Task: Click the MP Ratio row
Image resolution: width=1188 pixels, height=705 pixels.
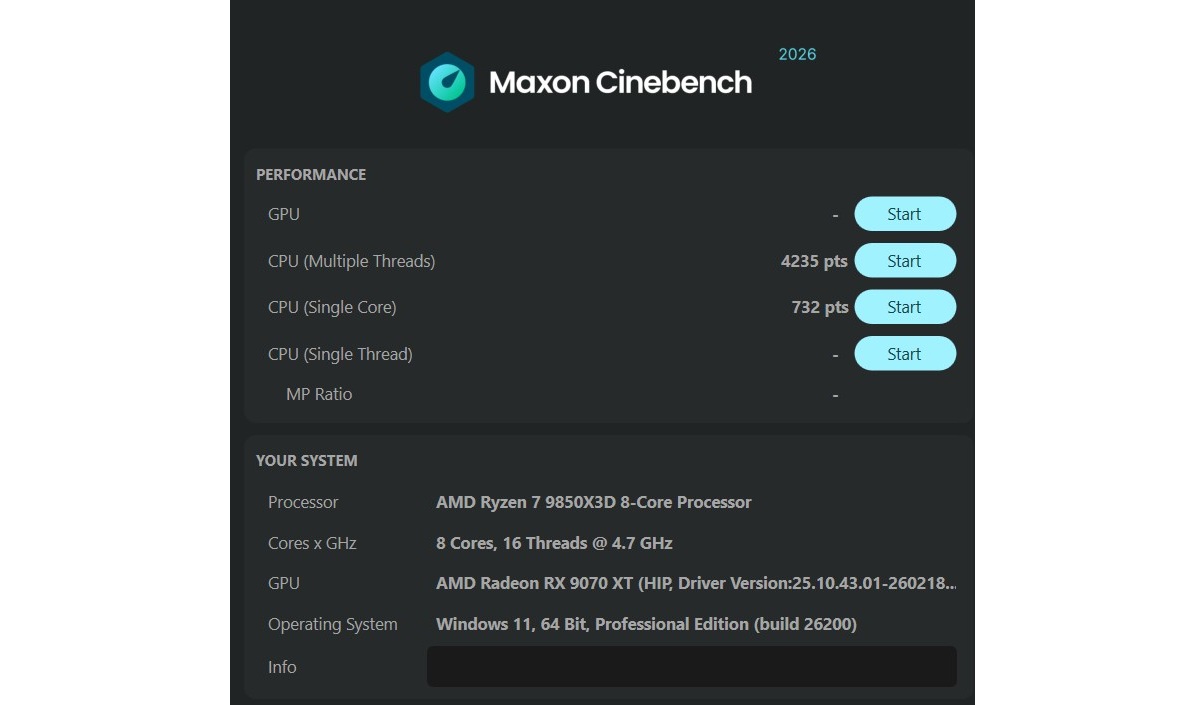Action: (319, 393)
